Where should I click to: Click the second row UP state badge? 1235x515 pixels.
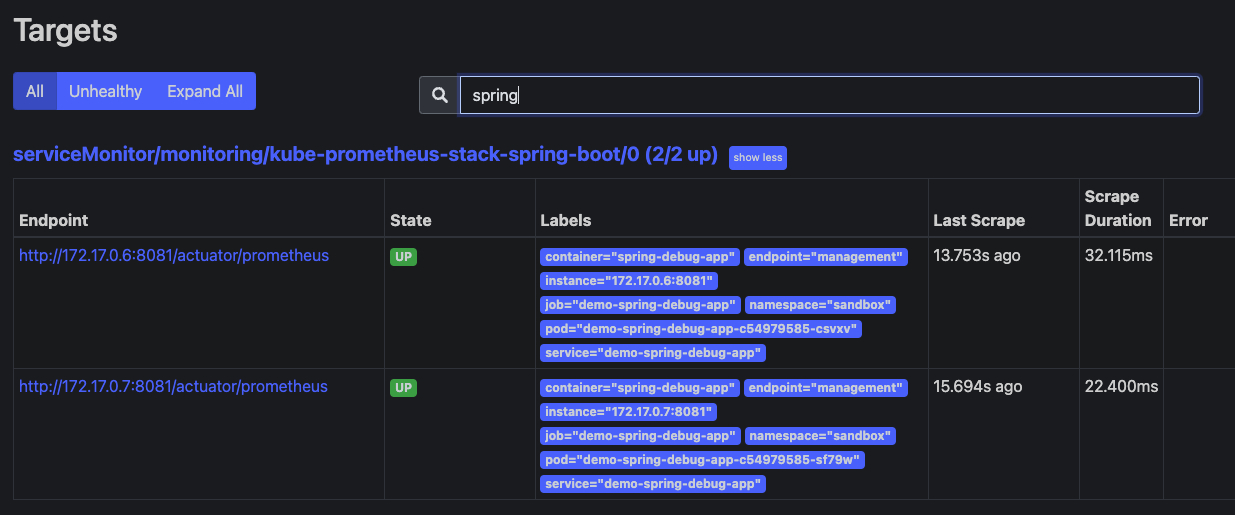click(403, 388)
